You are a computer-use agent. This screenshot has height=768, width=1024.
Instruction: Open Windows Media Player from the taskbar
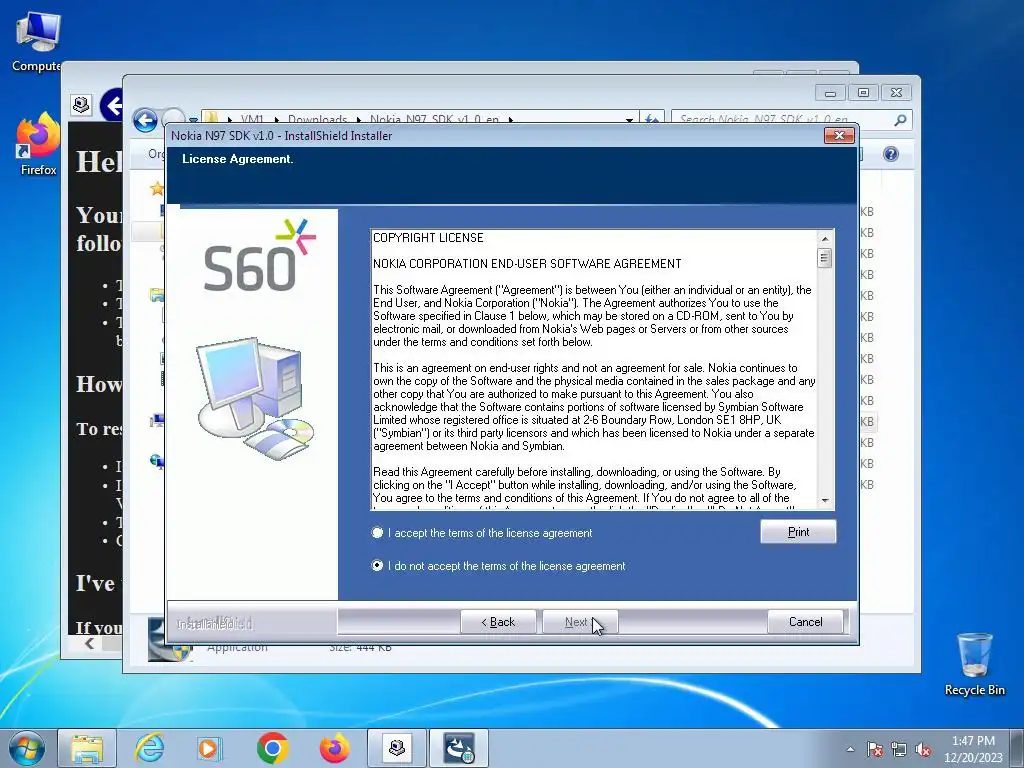(x=210, y=748)
